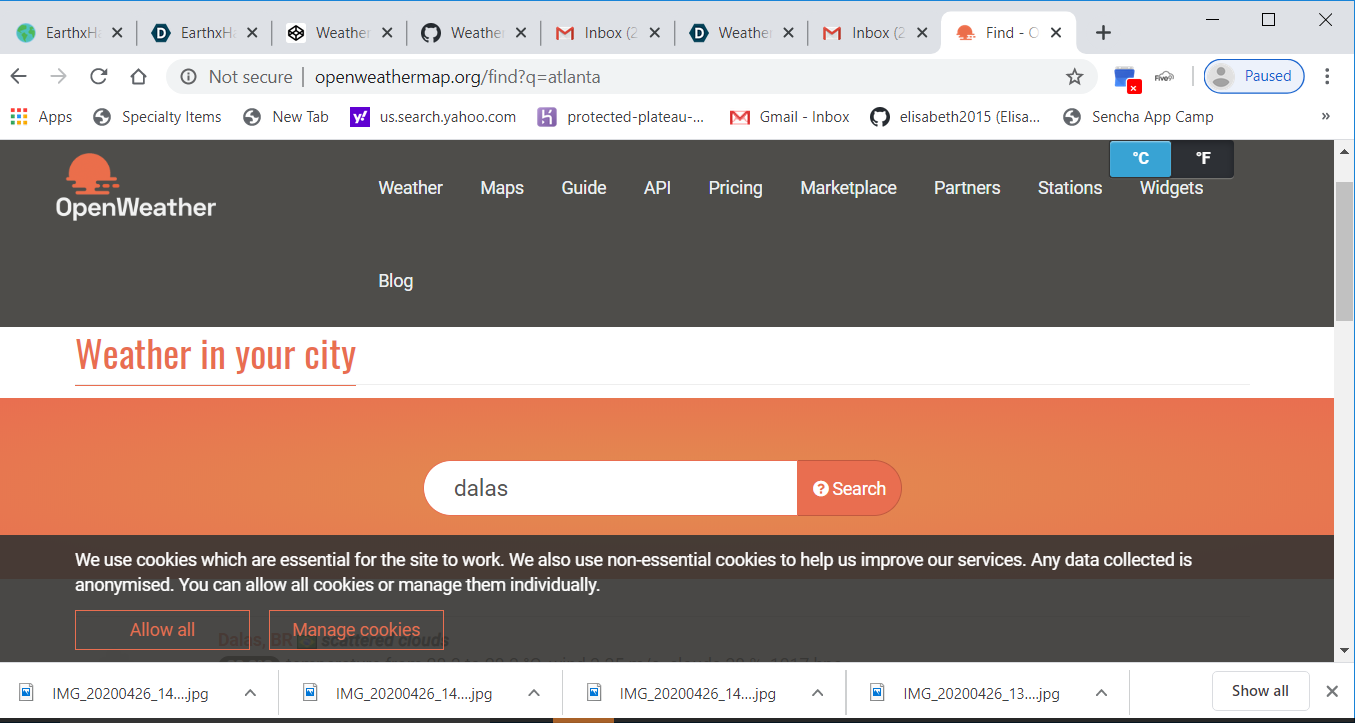Viewport: 1355px width, 723px height.
Task: Open the us.search.yahoo.com bookmark
Action: click(433, 117)
